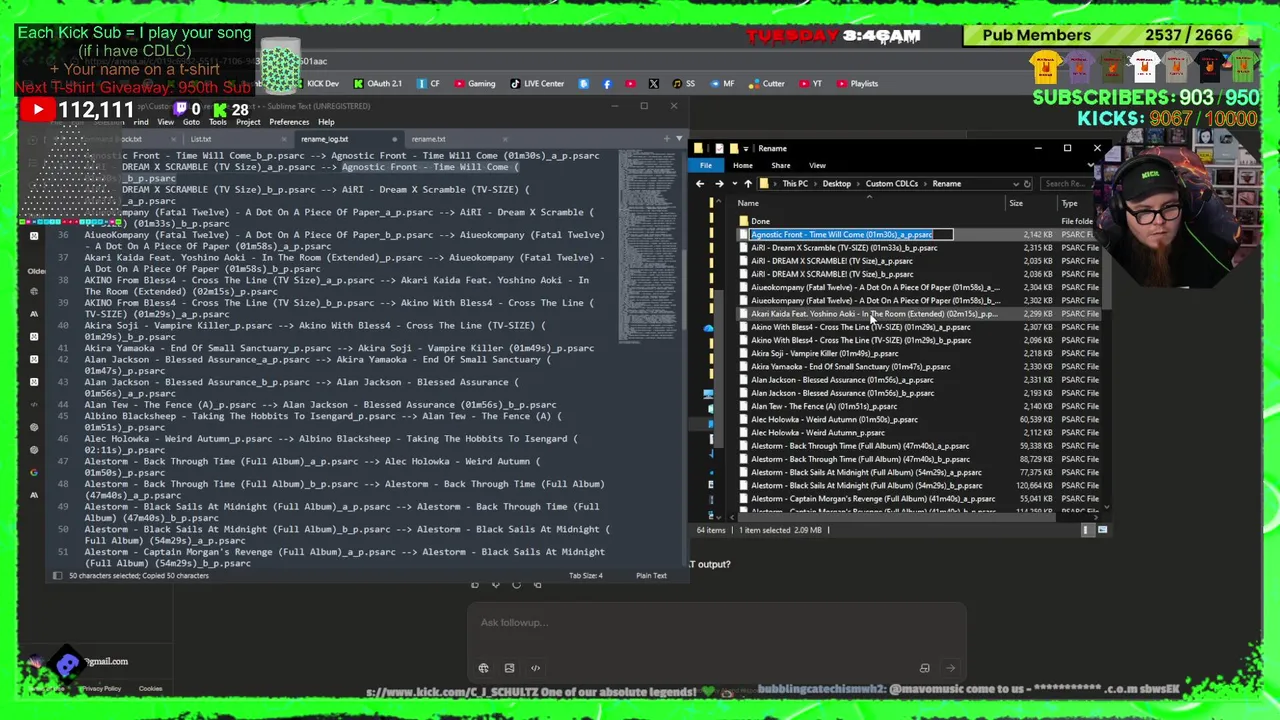Select 'Alestorm - Black Sails At Midnight (54m29s)_b_p.psarc'
Viewport: 1280px width, 720px height.
coord(866,485)
